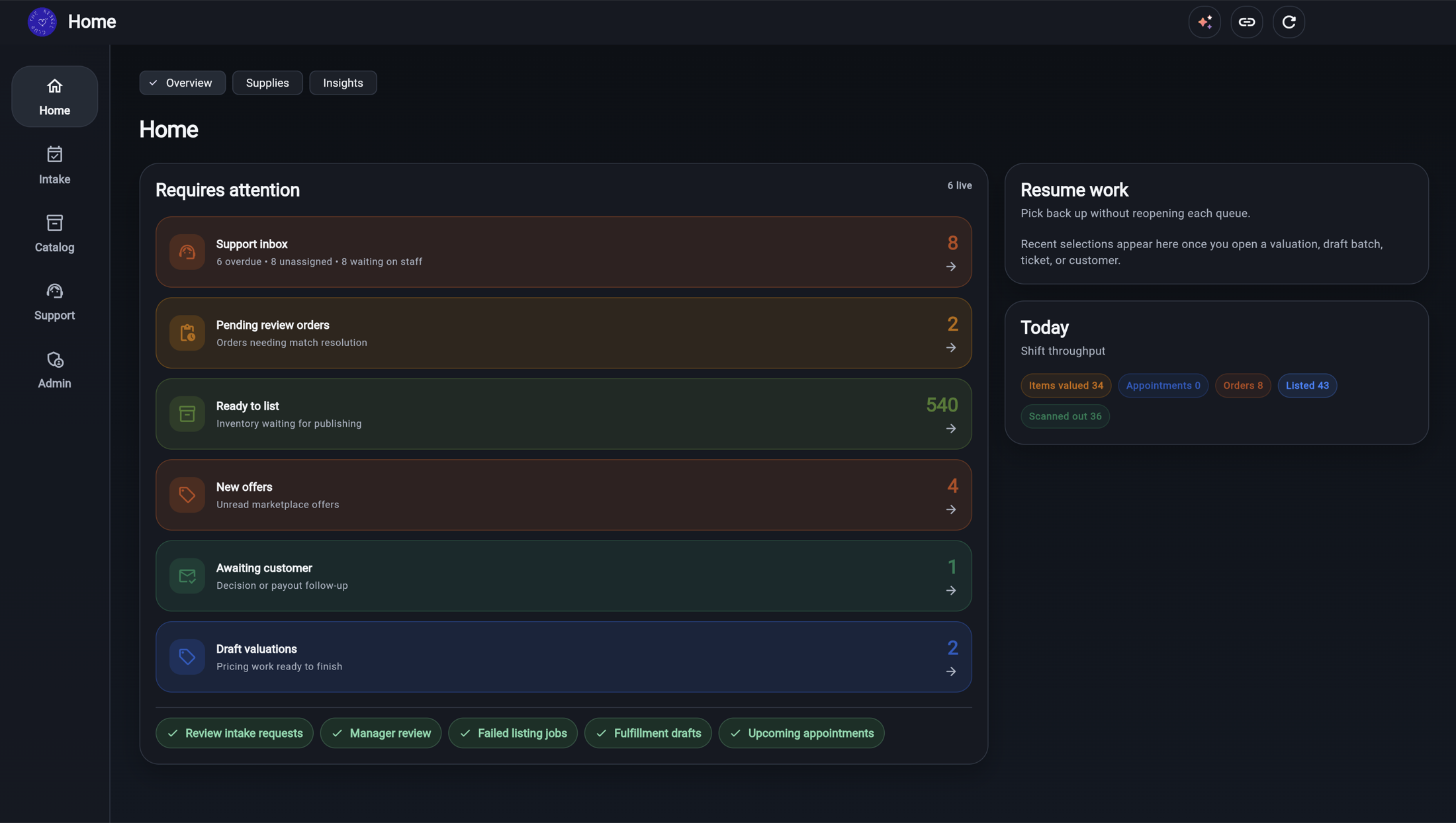1456x823 pixels.
Task: Click the 'Resume work' heading
Action: tap(1074, 191)
